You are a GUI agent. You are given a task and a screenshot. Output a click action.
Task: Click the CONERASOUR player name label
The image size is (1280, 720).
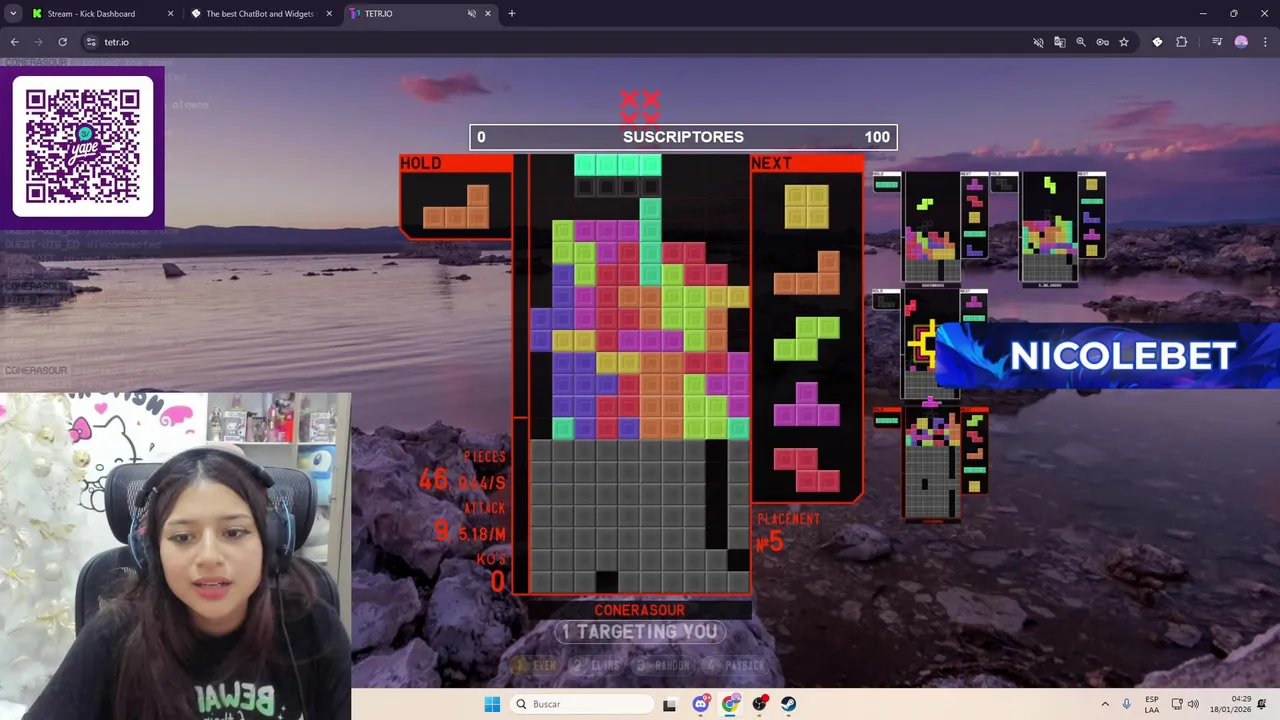[639, 610]
